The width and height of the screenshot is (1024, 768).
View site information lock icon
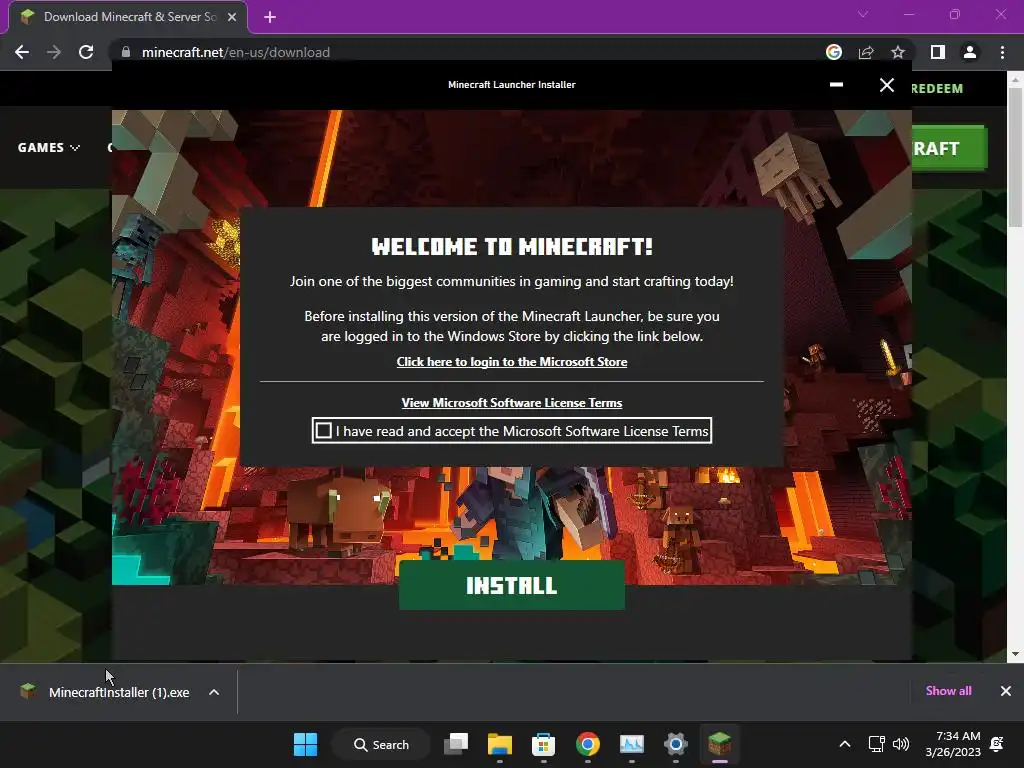pos(126,52)
